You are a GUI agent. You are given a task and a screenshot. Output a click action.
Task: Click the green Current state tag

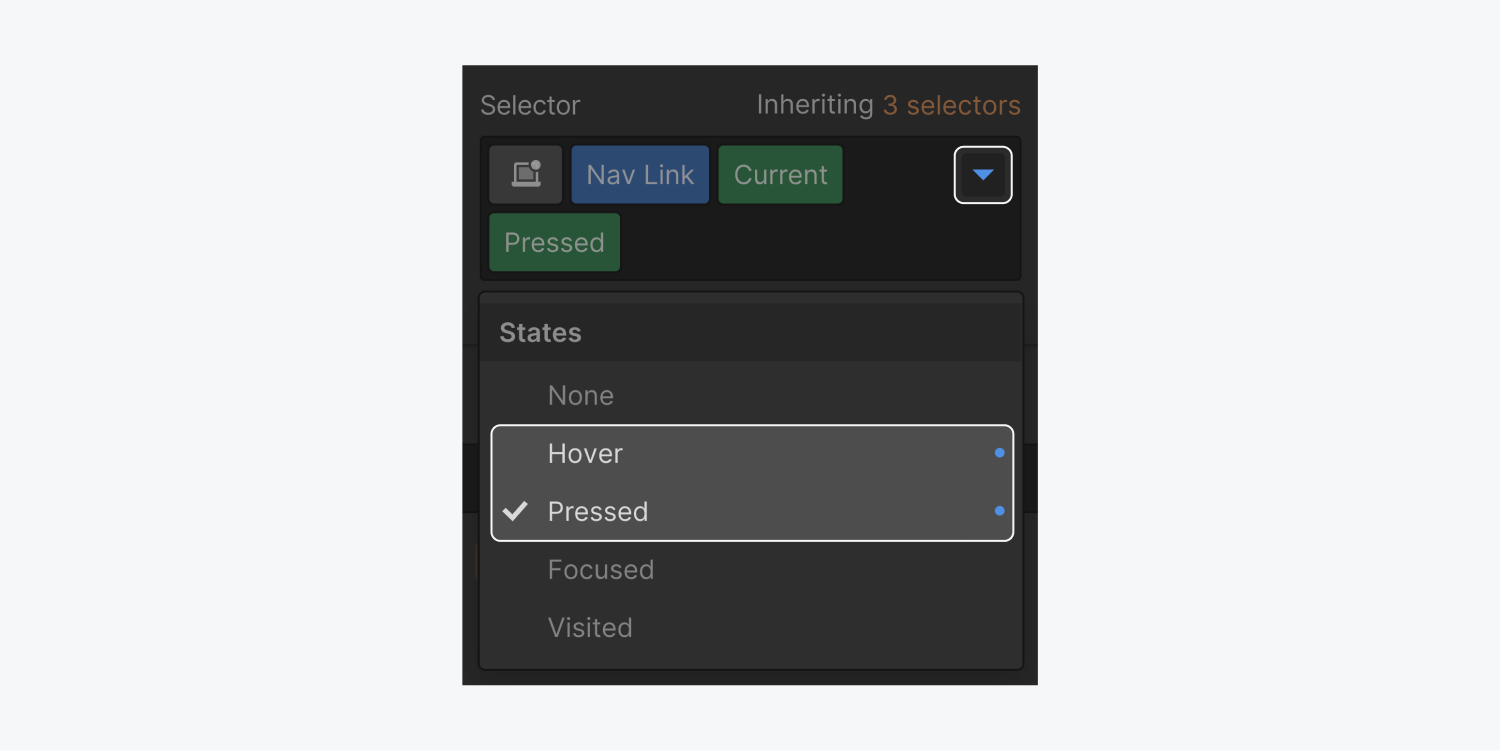(x=780, y=174)
